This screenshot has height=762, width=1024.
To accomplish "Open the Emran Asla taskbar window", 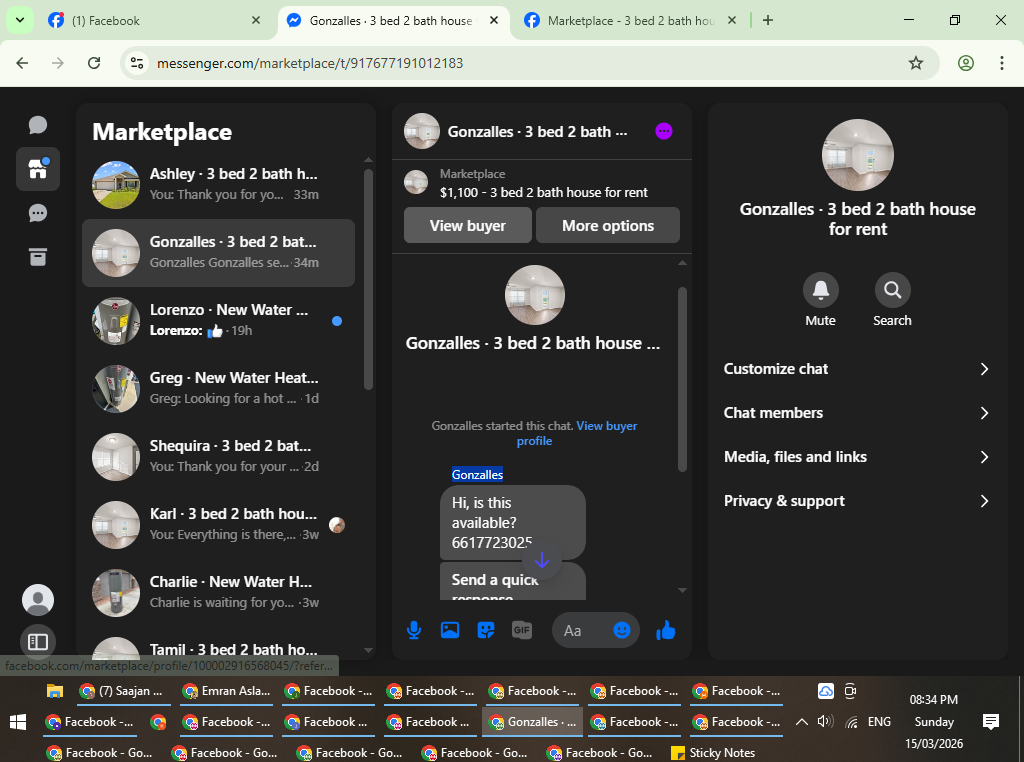I will click(227, 691).
